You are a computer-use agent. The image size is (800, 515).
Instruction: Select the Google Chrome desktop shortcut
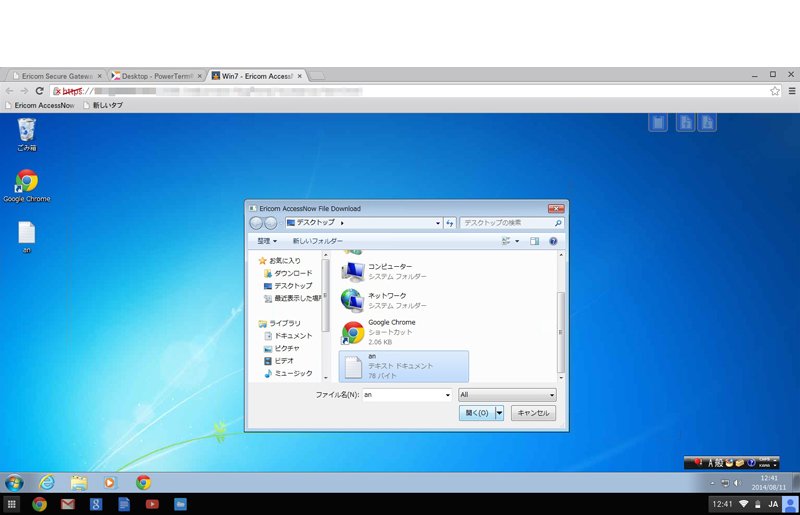coord(27,186)
